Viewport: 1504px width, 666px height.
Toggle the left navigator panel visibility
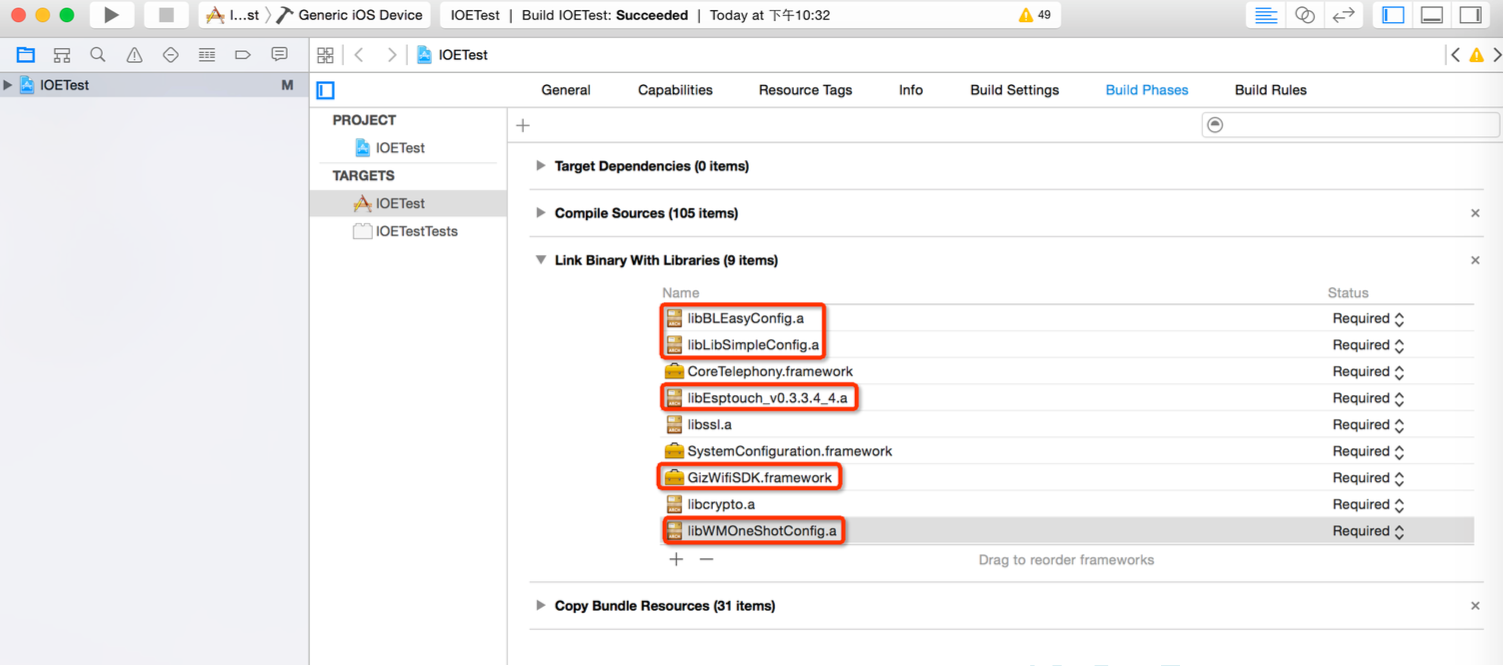[1391, 14]
